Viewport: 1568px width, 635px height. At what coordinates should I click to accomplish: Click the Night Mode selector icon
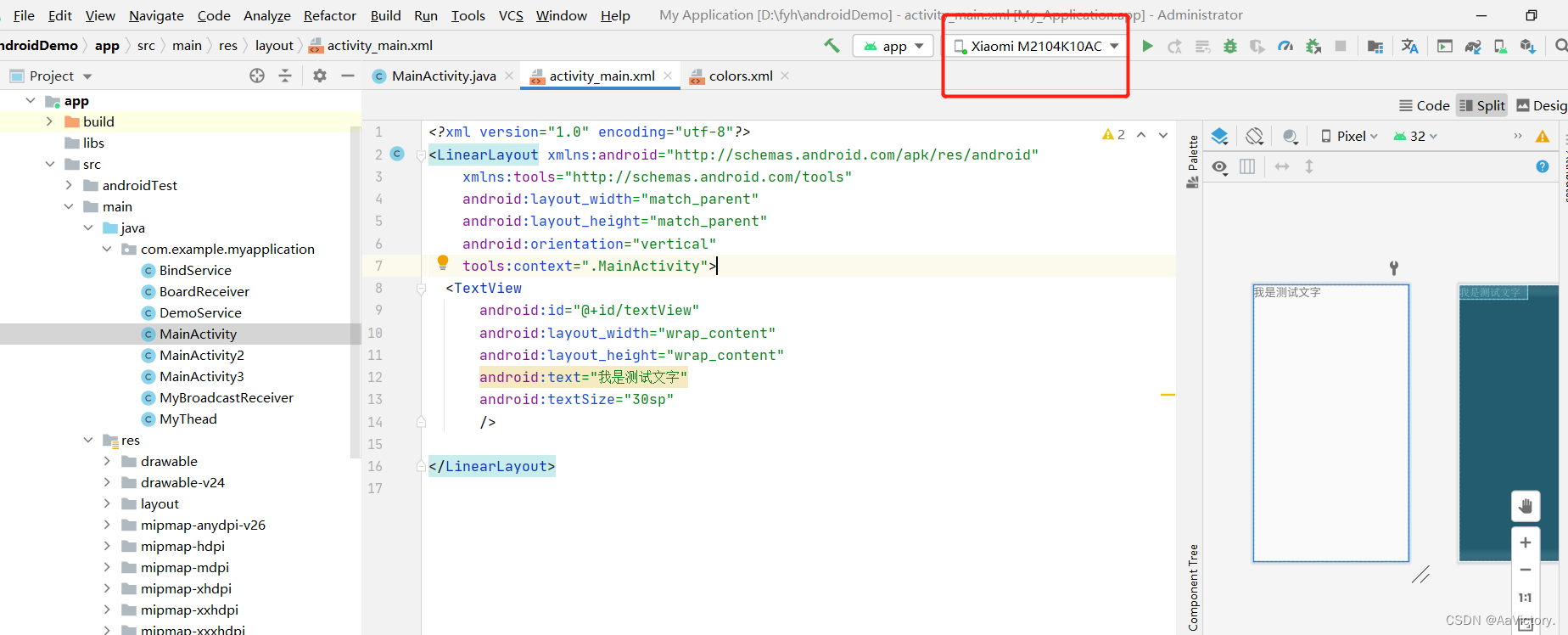(1290, 136)
